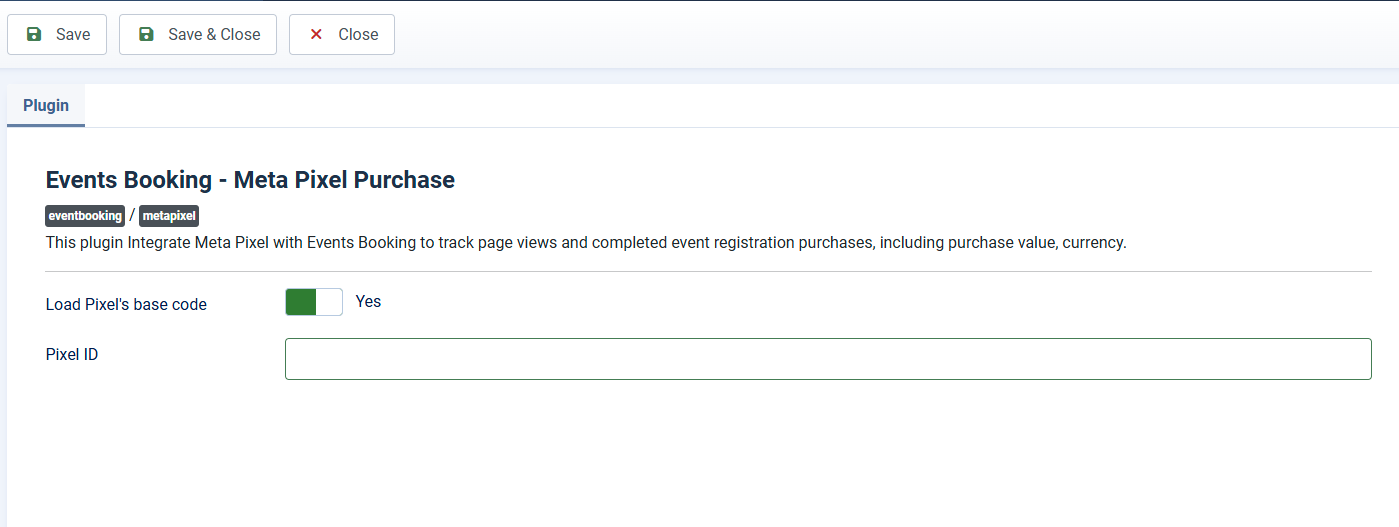Click the Save & Close button

point(198,34)
